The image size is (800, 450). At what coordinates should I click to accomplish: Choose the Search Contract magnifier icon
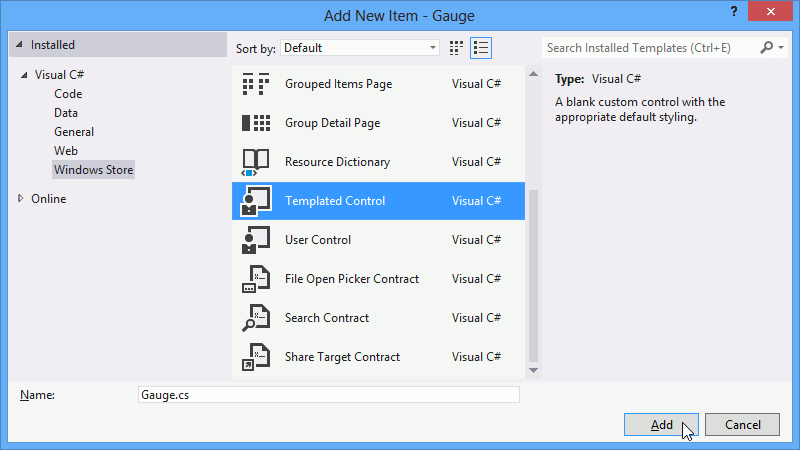255,318
